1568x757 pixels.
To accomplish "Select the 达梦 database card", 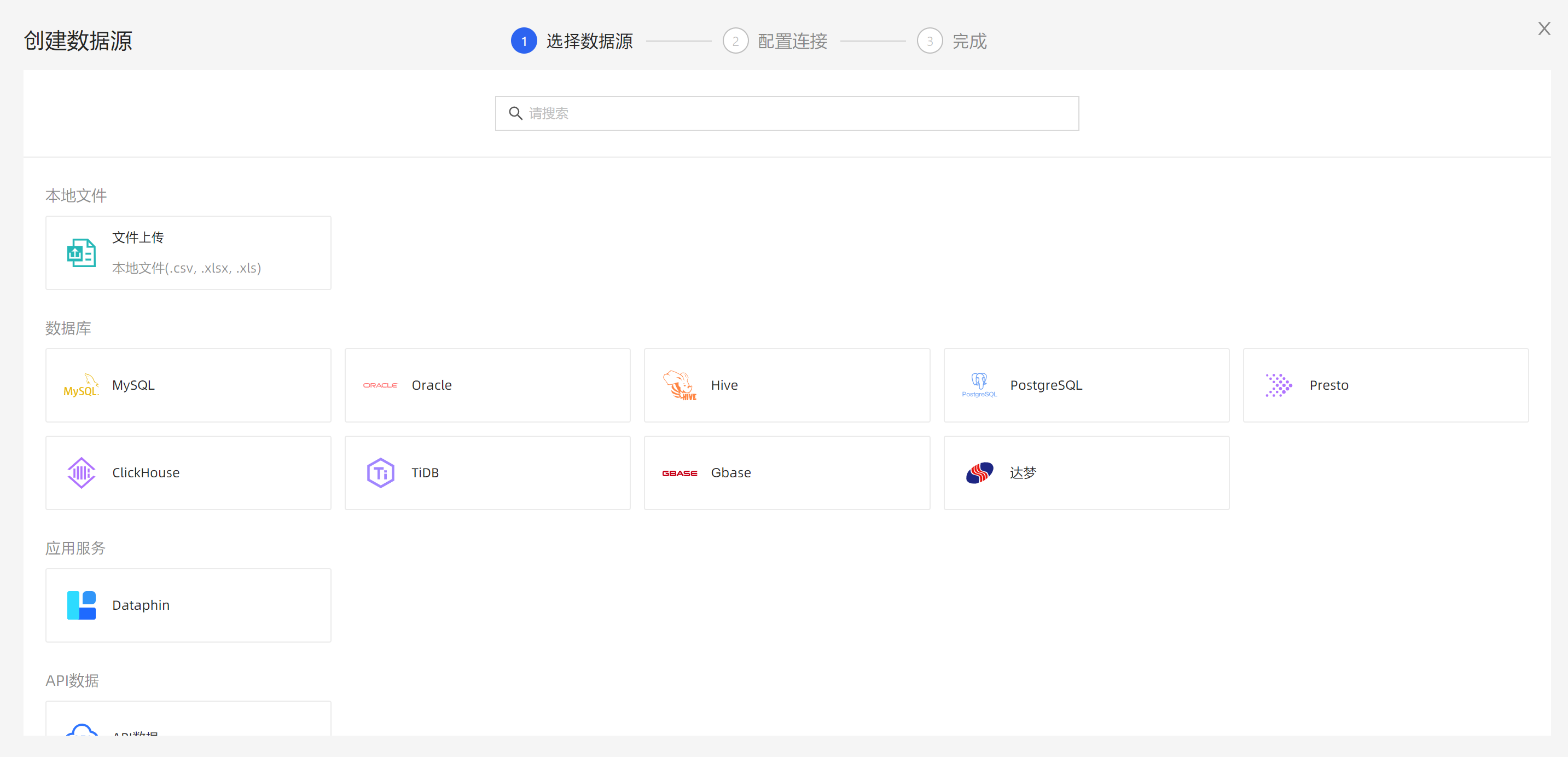I will click(1087, 473).
